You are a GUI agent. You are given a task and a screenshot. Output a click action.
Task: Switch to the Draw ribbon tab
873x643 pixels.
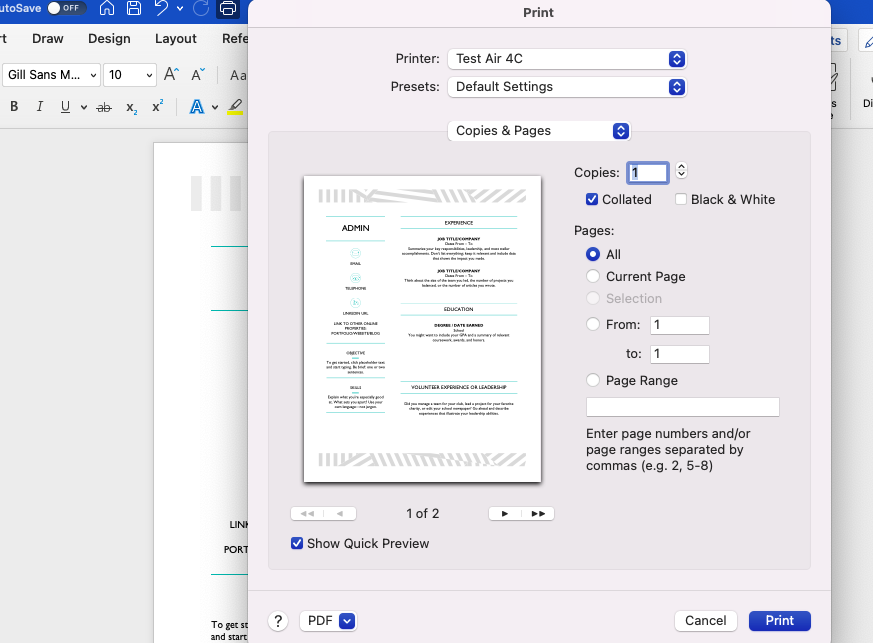(47, 38)
